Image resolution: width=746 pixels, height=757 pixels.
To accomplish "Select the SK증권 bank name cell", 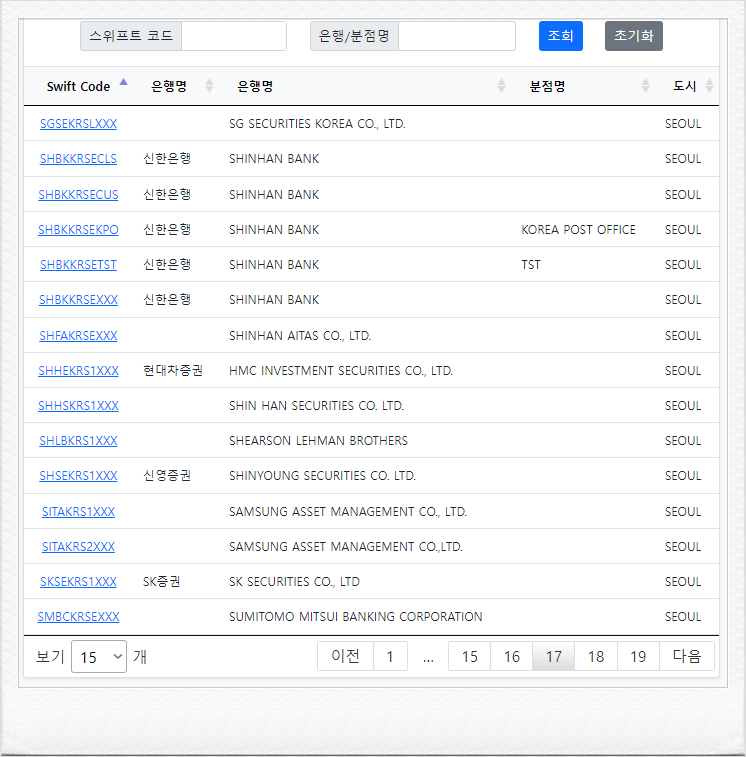I will 162,581.
